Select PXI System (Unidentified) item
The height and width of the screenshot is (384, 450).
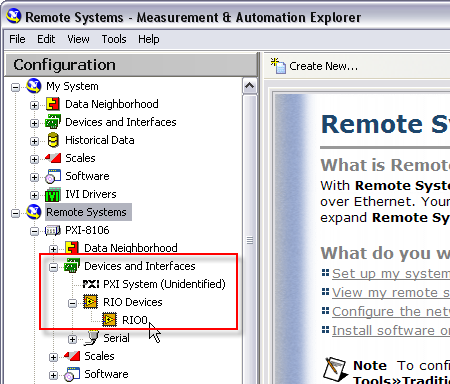pos(164,284)
